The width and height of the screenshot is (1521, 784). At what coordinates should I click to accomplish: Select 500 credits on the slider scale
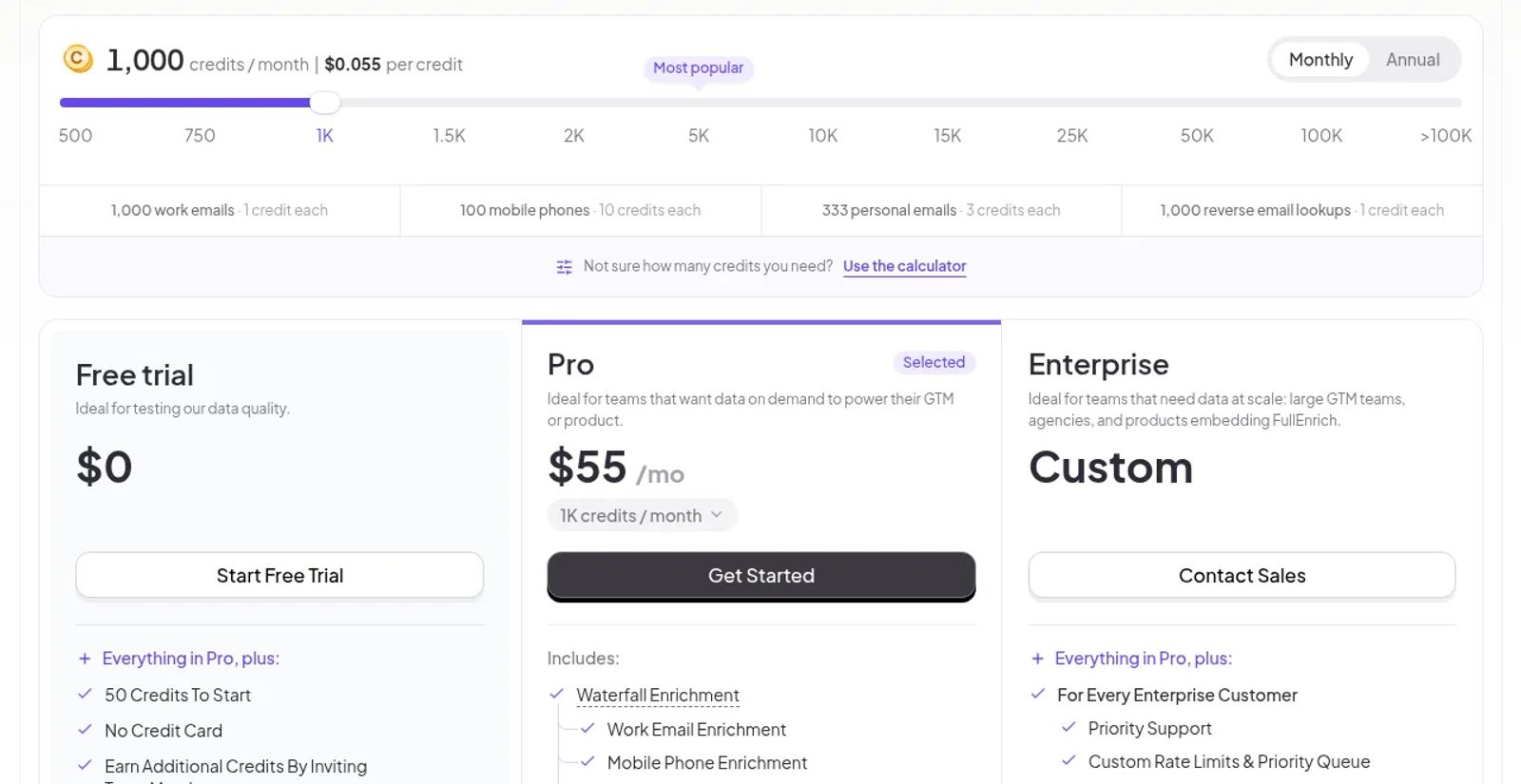75,136
